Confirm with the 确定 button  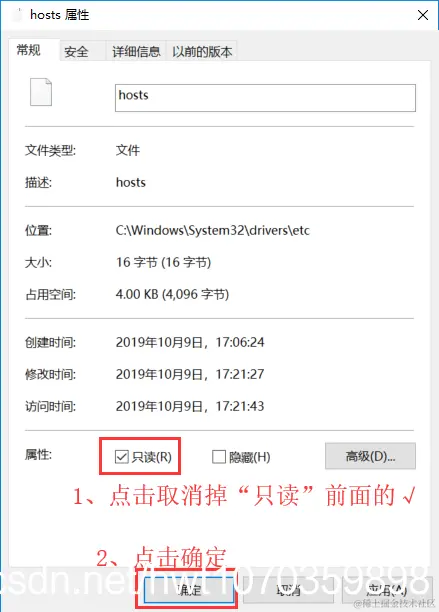[x=189, y=589]
